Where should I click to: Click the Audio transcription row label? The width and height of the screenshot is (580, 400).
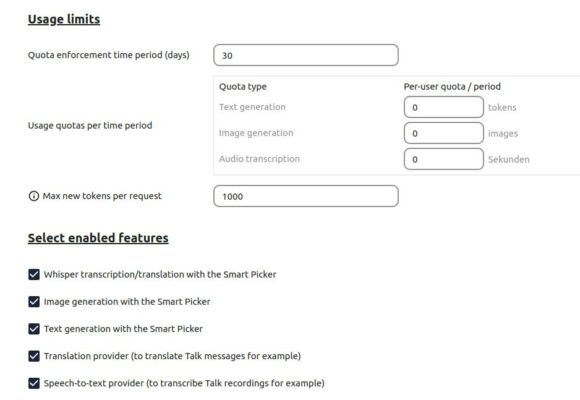click(259, 159)
